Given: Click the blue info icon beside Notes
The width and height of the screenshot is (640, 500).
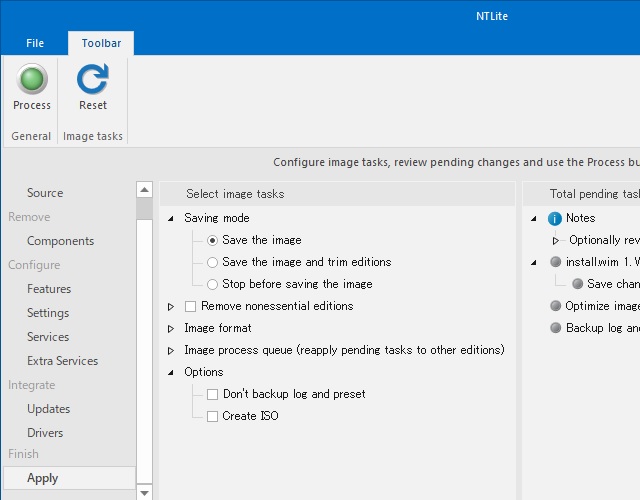Looking at the screenshot, I should tap(555, 219).
